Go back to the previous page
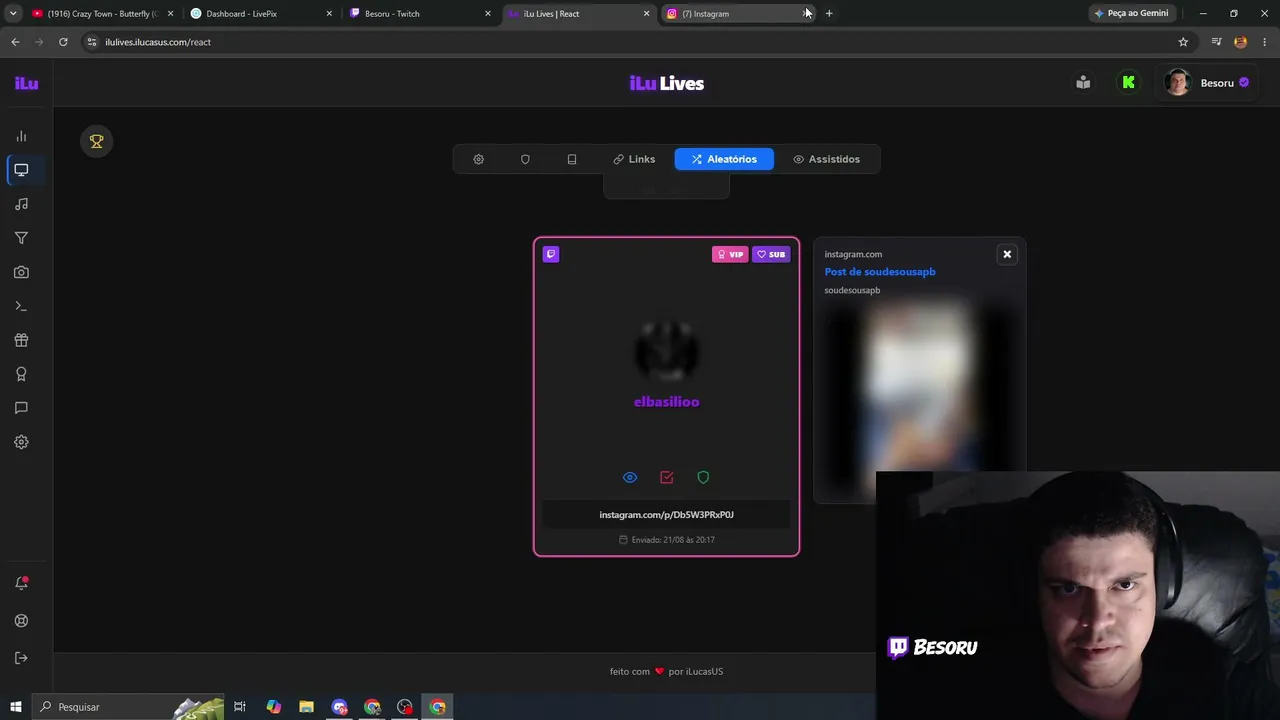Image resolution: width=1280 pixels, height=720 pixels. click(x=15, y=42)
